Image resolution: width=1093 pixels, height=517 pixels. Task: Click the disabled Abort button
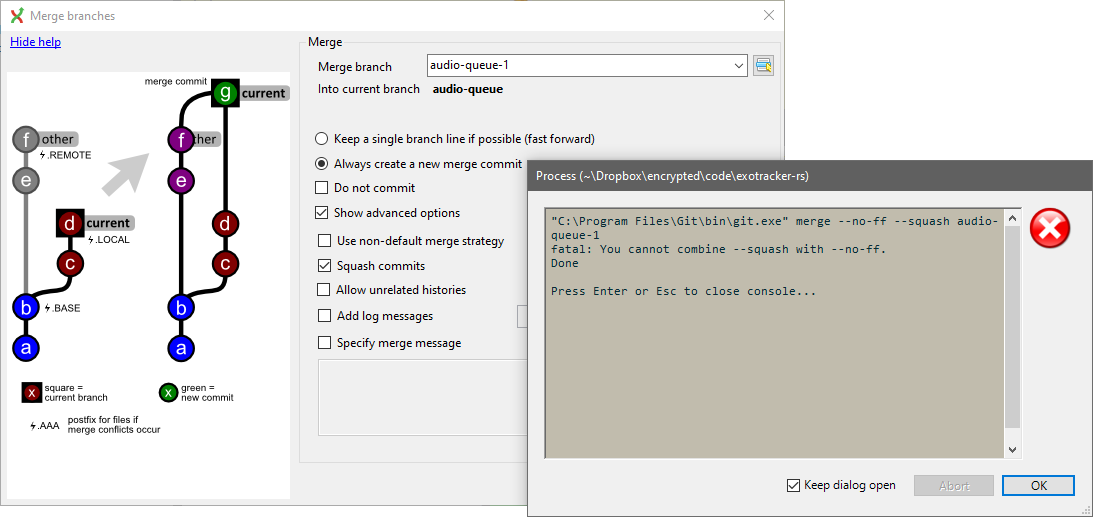click(954, 486)
